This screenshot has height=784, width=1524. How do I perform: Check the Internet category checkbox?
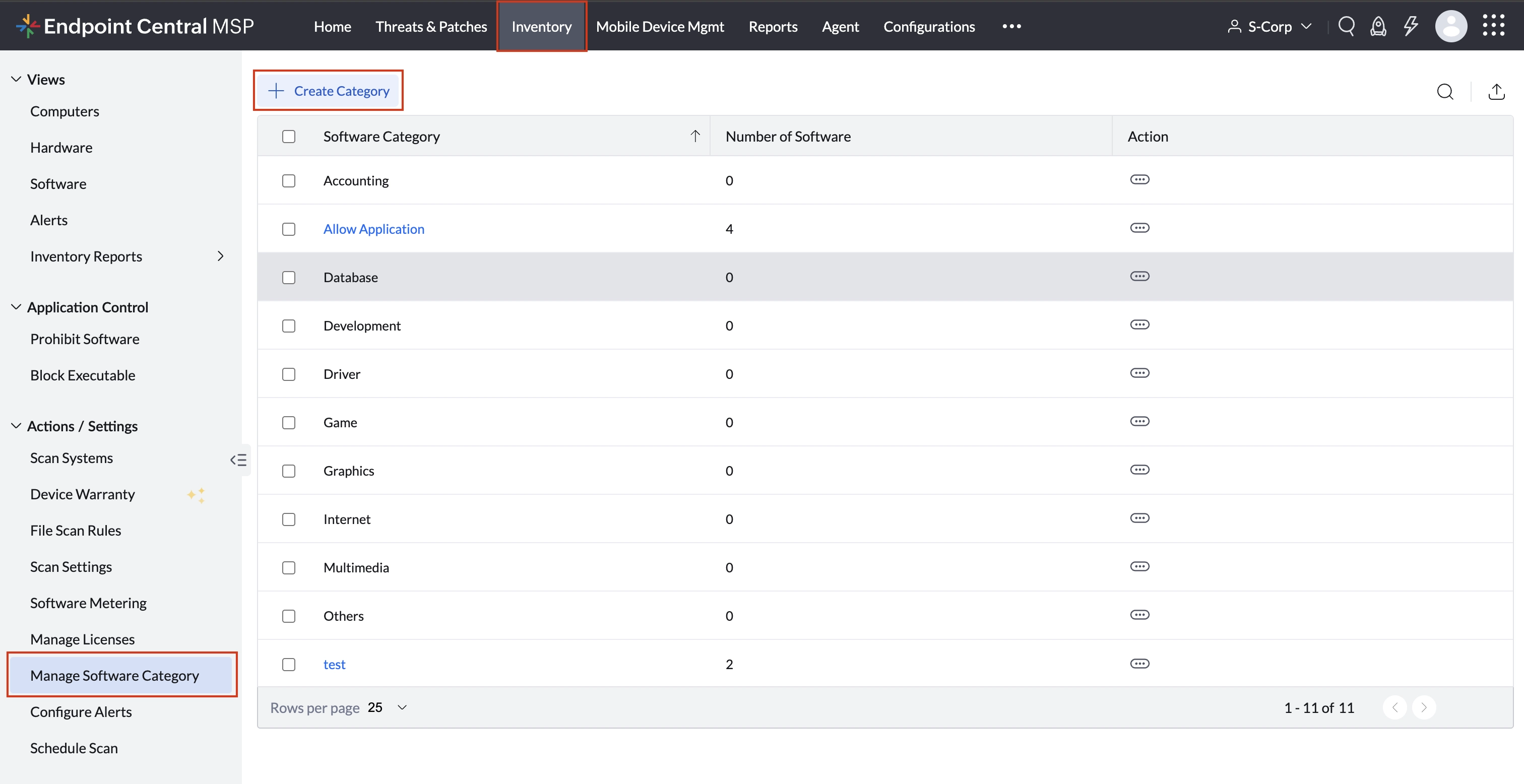[x=289, y=519]
